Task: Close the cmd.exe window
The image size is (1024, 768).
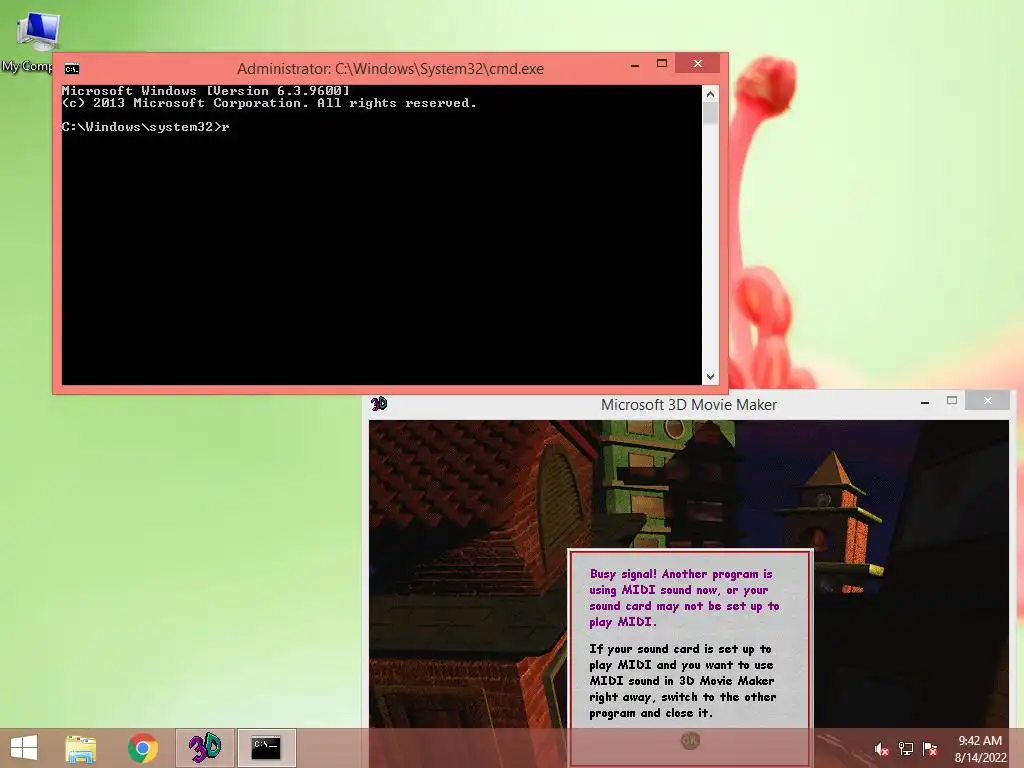Action: tap(697, 63)
